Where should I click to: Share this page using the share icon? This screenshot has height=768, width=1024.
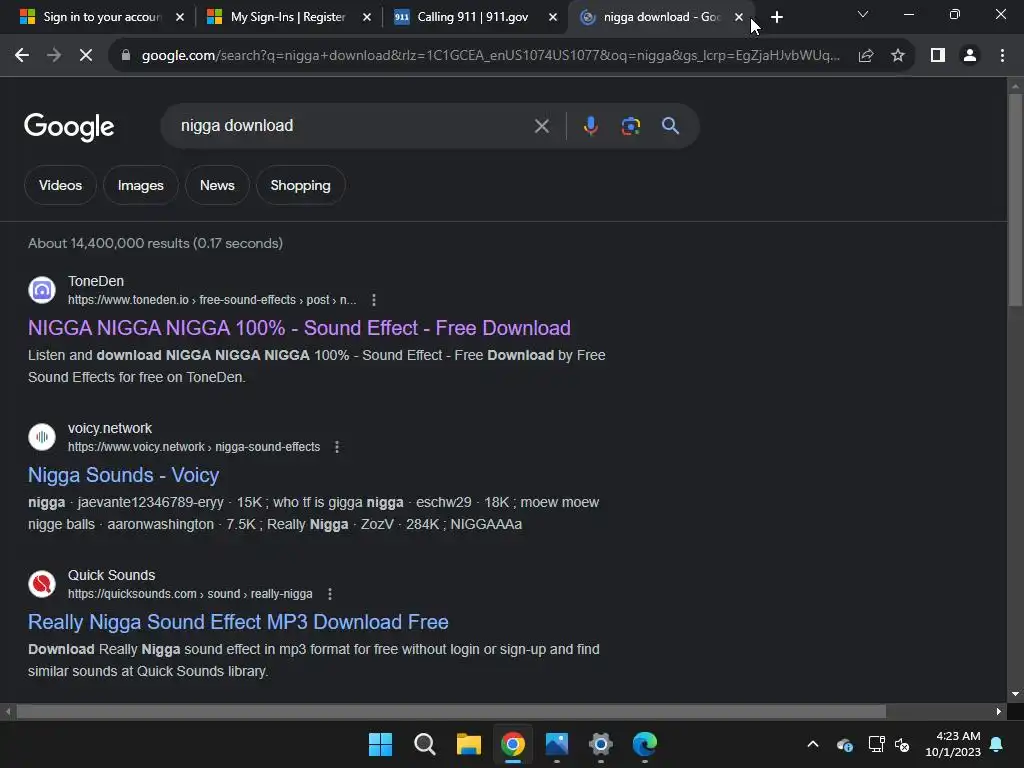coord(866,56)
